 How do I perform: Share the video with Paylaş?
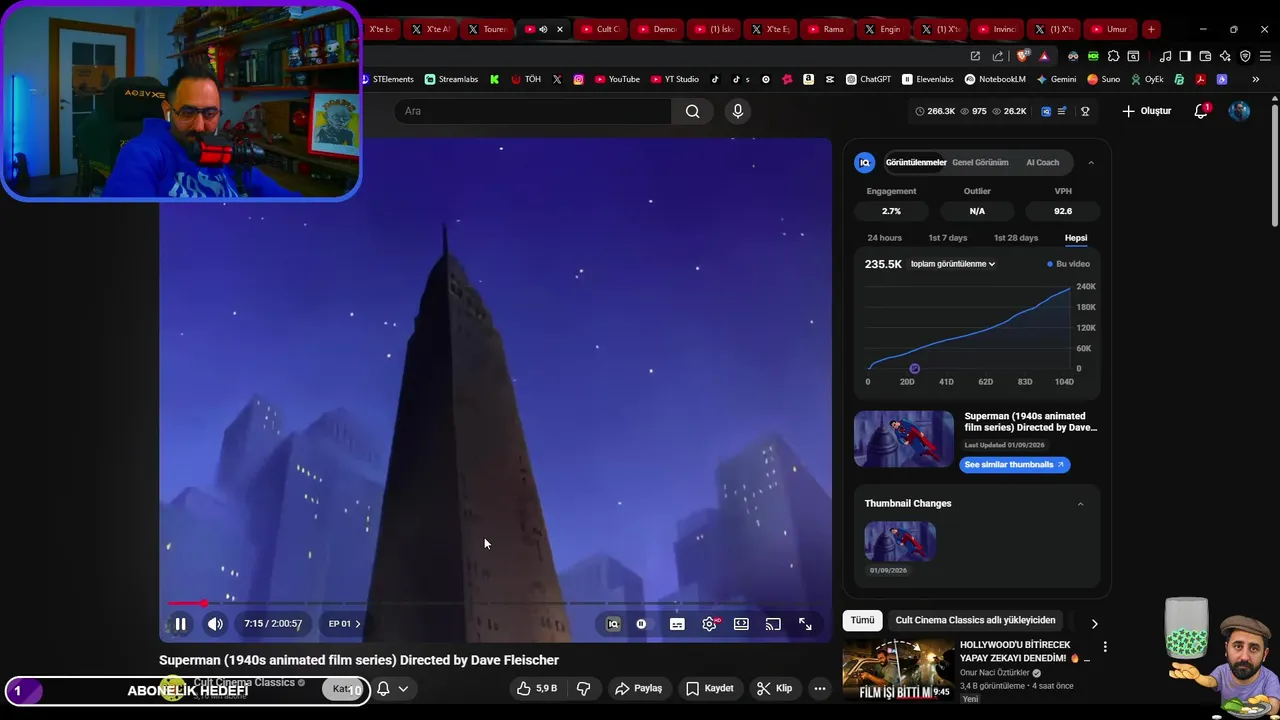[638, 688]
